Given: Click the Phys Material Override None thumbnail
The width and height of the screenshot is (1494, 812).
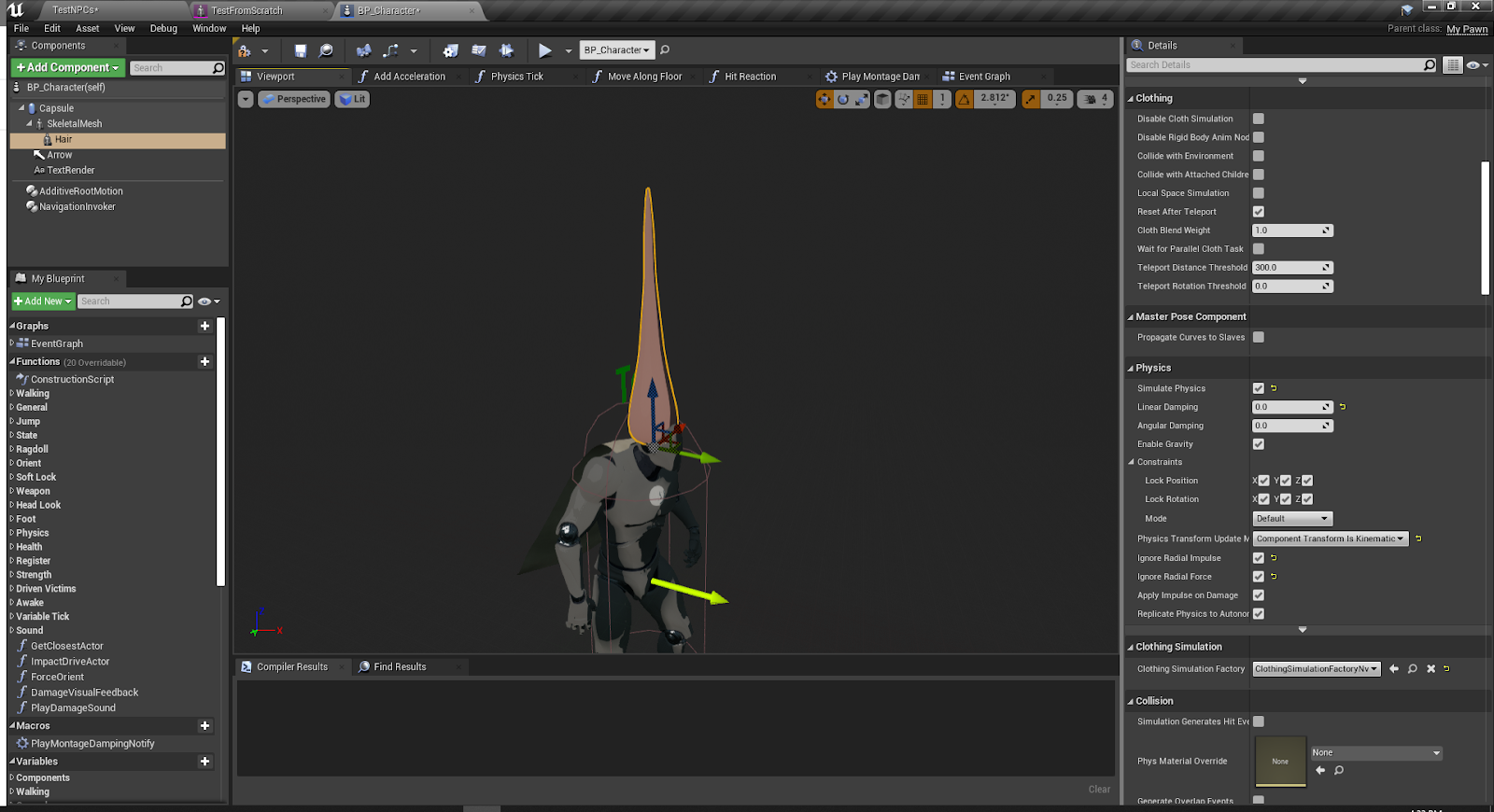Looking at the screenshot, I should click(1280, 761).
